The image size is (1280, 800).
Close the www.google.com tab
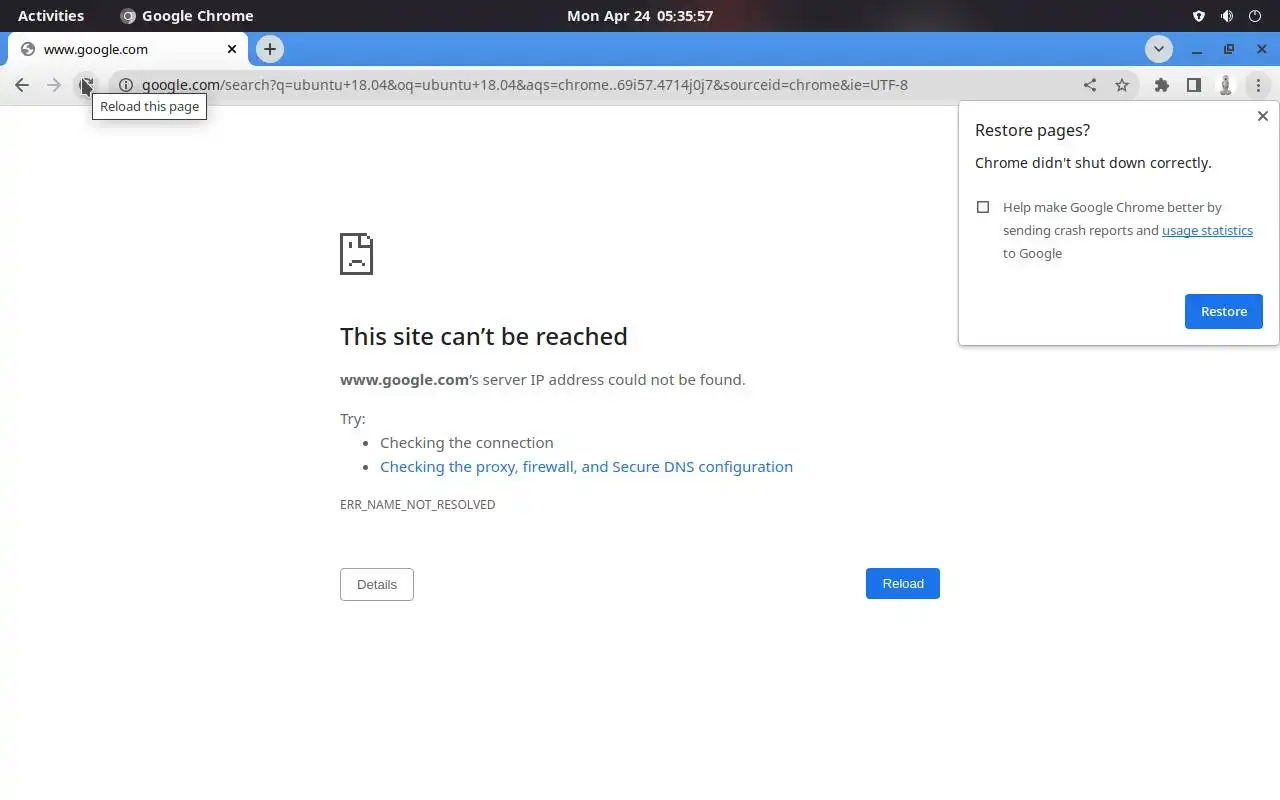point(232,49)
